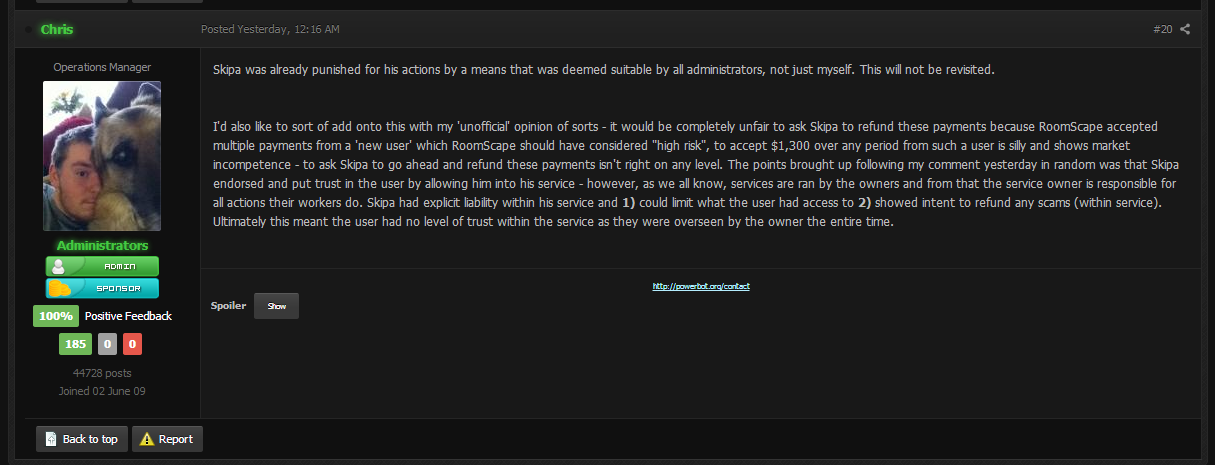This screenshot has height=465, width=1215.
Task: Select the gray neutral feedback count
Action: pos(107,345)
